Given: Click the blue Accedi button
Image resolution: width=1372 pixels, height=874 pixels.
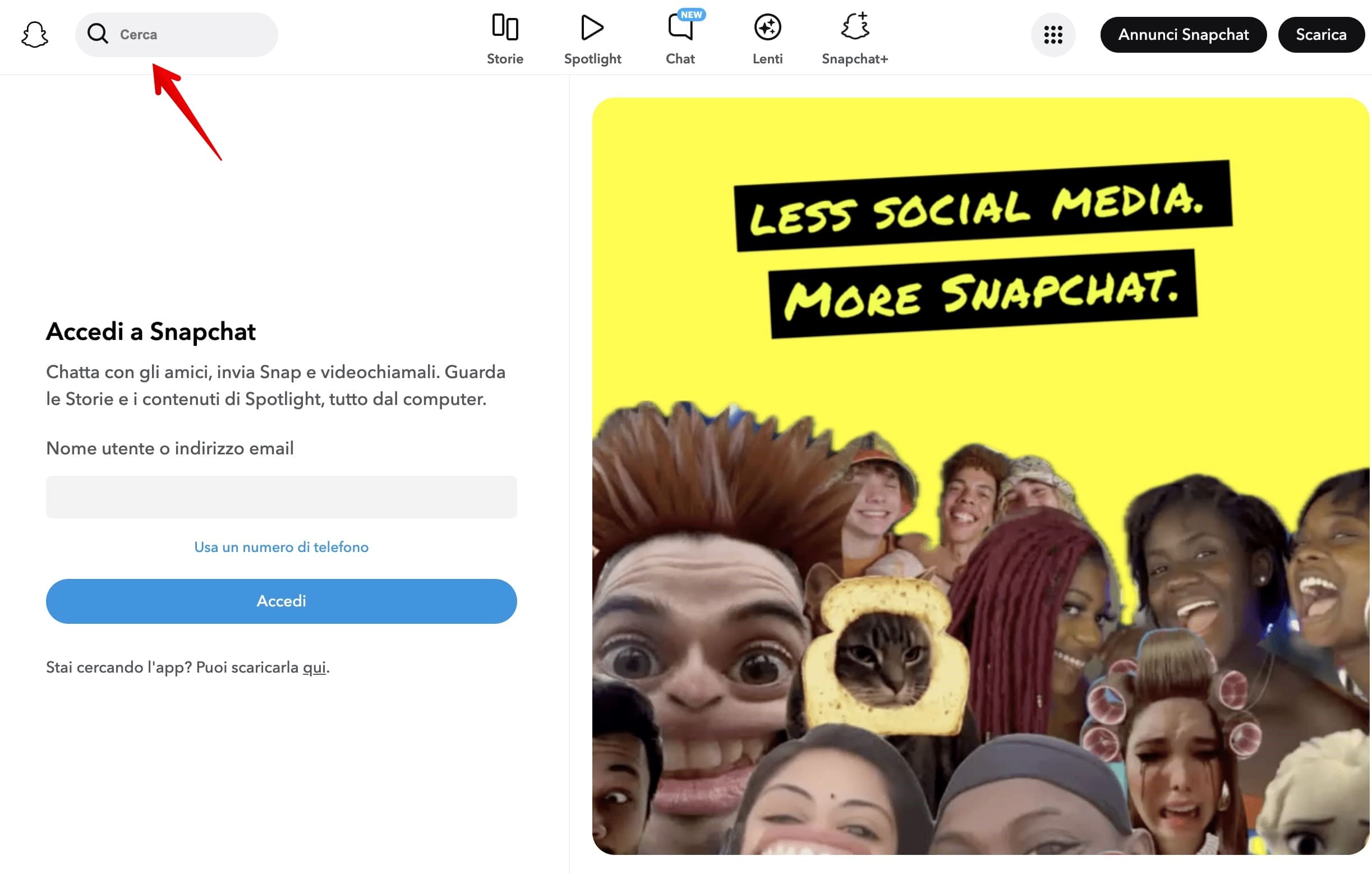Looking at the screenshot, I should [282, 601].
